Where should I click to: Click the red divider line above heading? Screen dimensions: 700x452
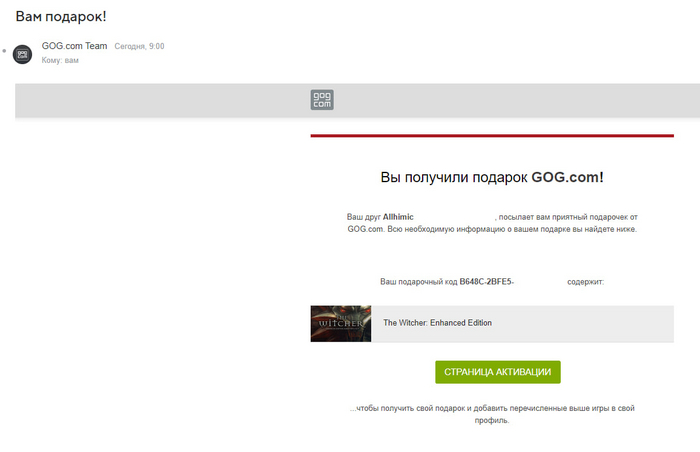(x=491, y=135)
